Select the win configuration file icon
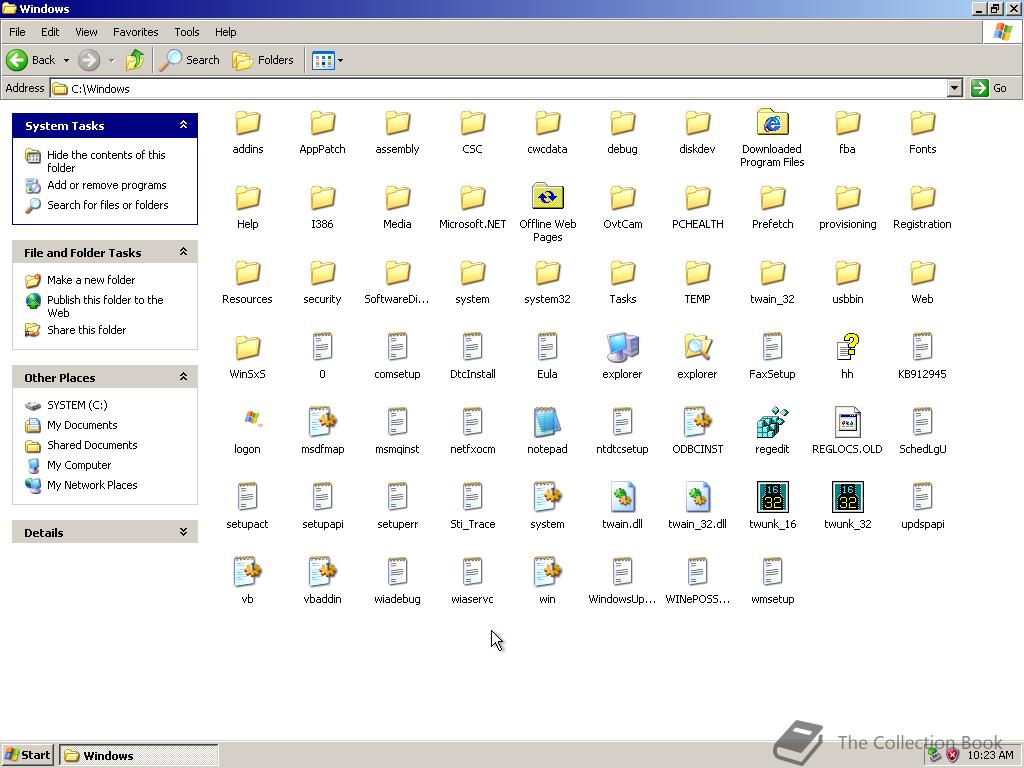The image size is (1024, 768). pyautogui.click(x=547, y=572)
